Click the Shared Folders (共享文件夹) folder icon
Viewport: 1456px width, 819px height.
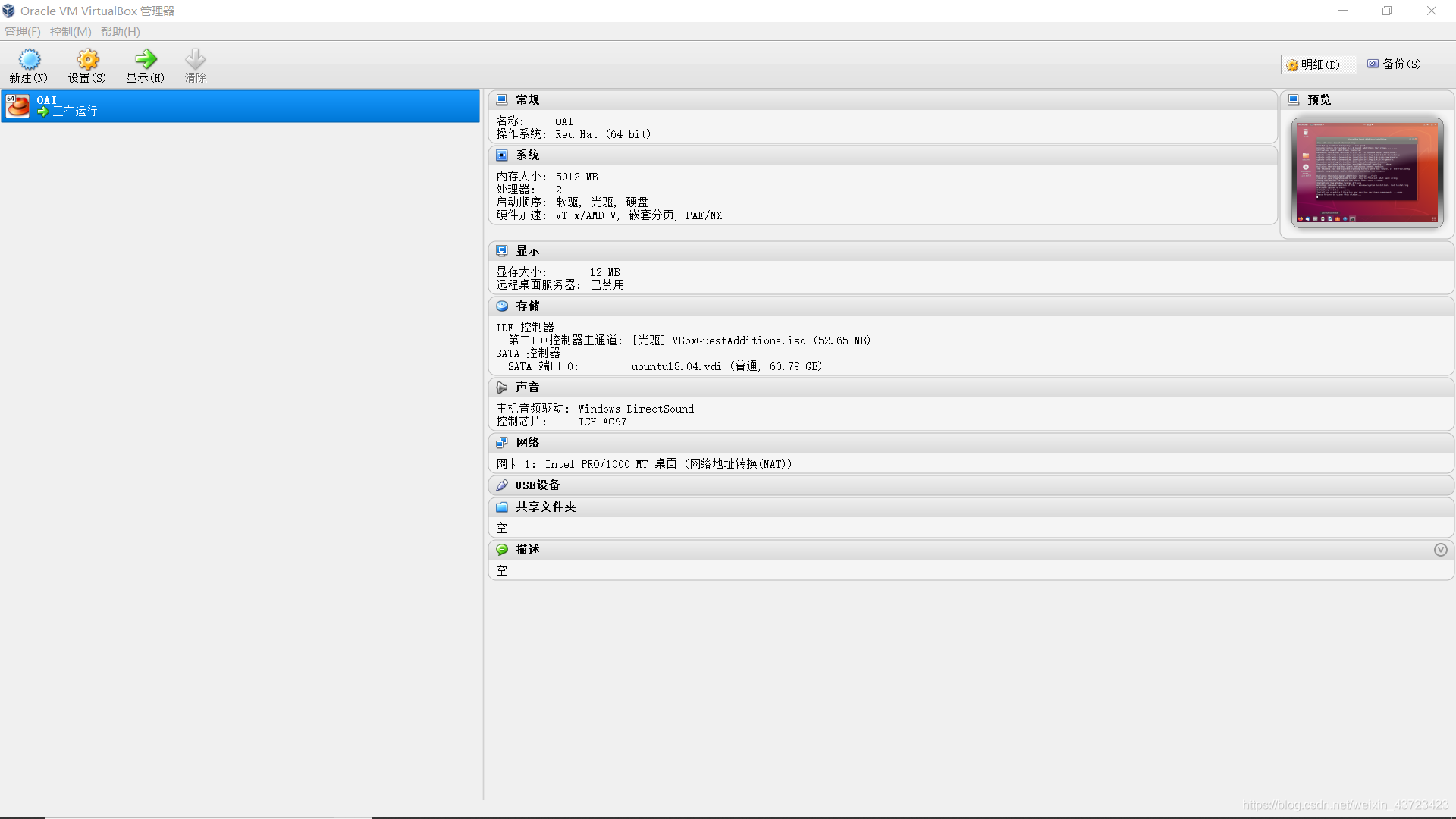click(x=502, y=507)
